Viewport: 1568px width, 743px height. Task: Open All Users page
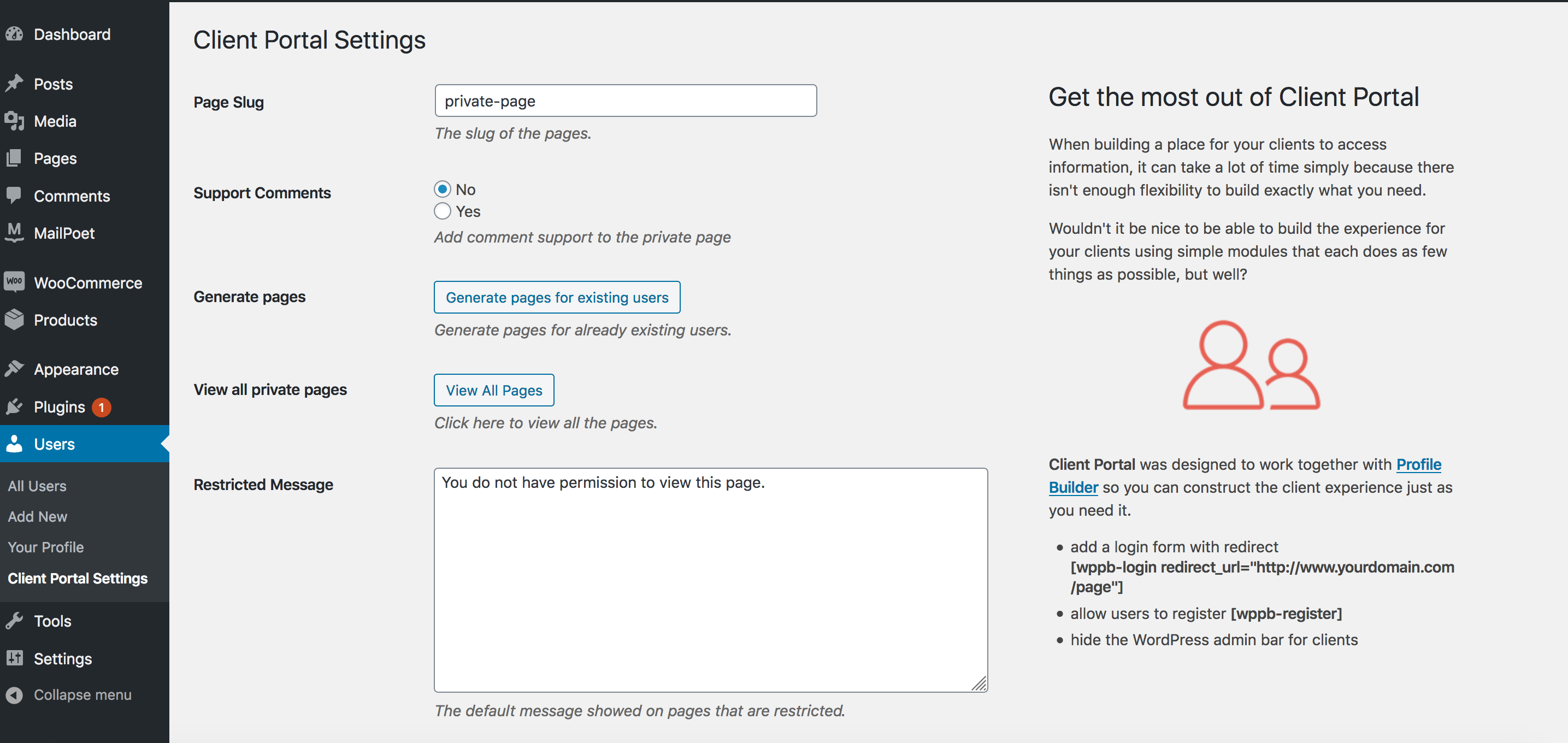click(x=37, y=485)
